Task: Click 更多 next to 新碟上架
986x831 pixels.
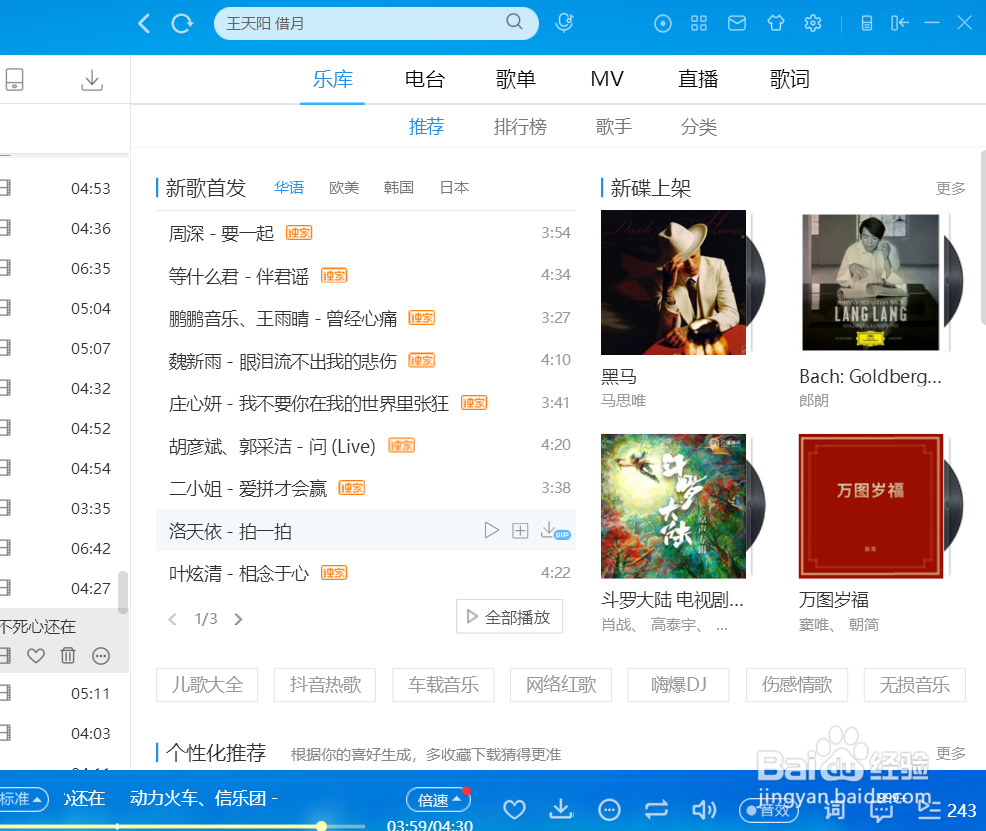Action: click(x=950, y=188)
